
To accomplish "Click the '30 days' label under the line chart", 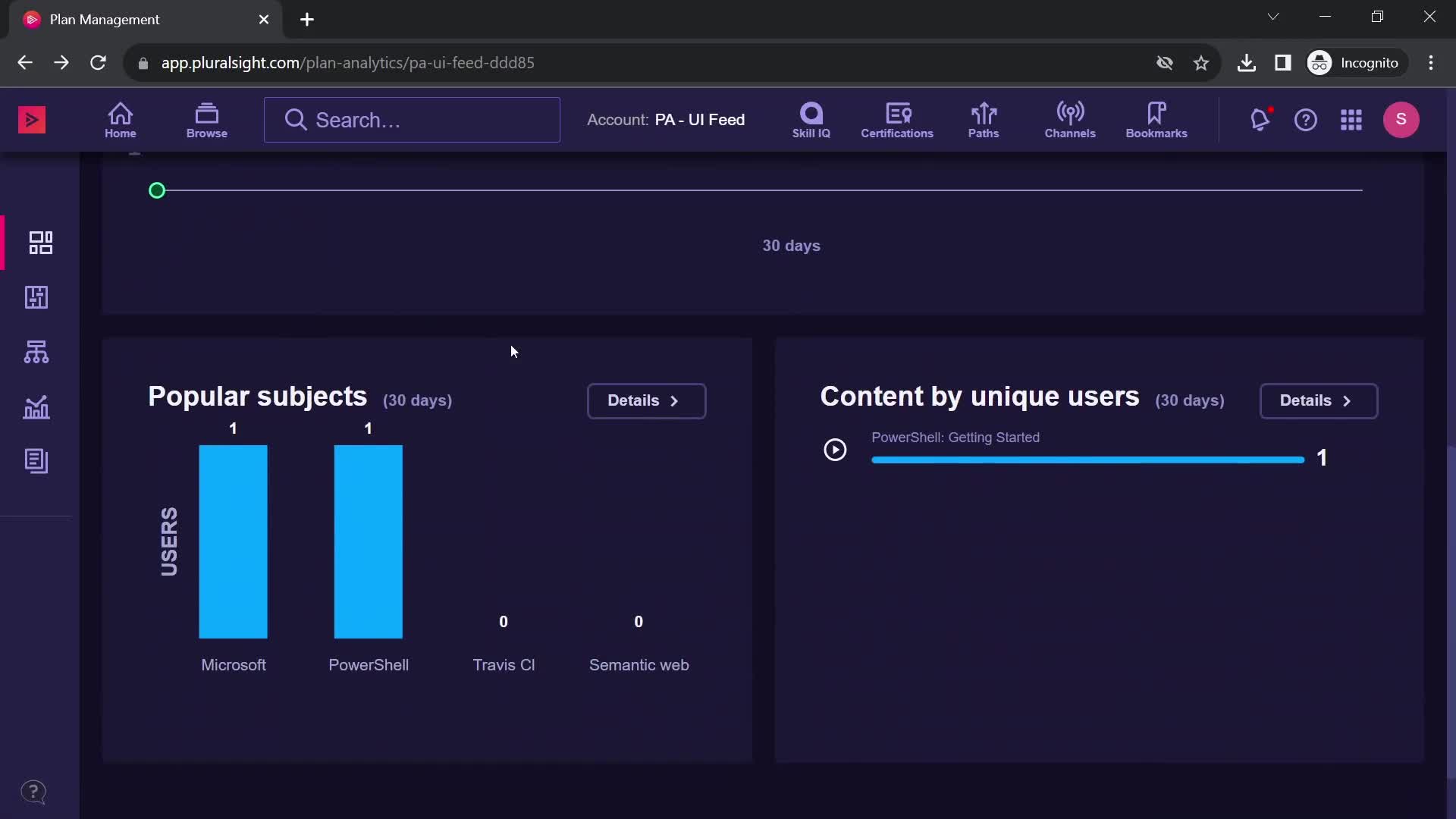I will [791, 246].
